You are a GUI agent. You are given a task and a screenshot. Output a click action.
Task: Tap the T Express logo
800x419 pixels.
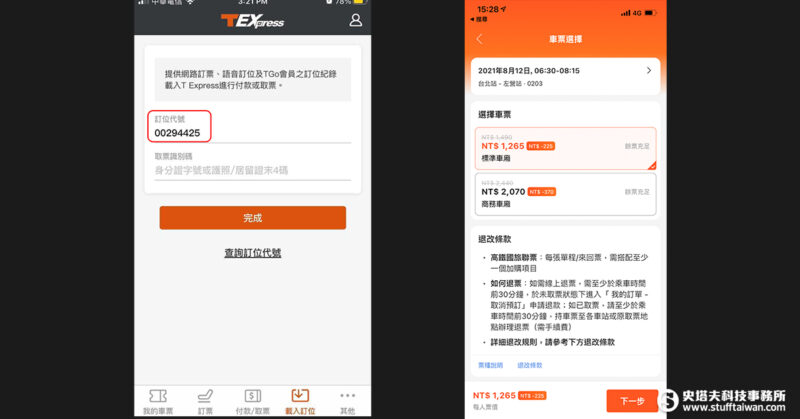(x=253, y=21)
